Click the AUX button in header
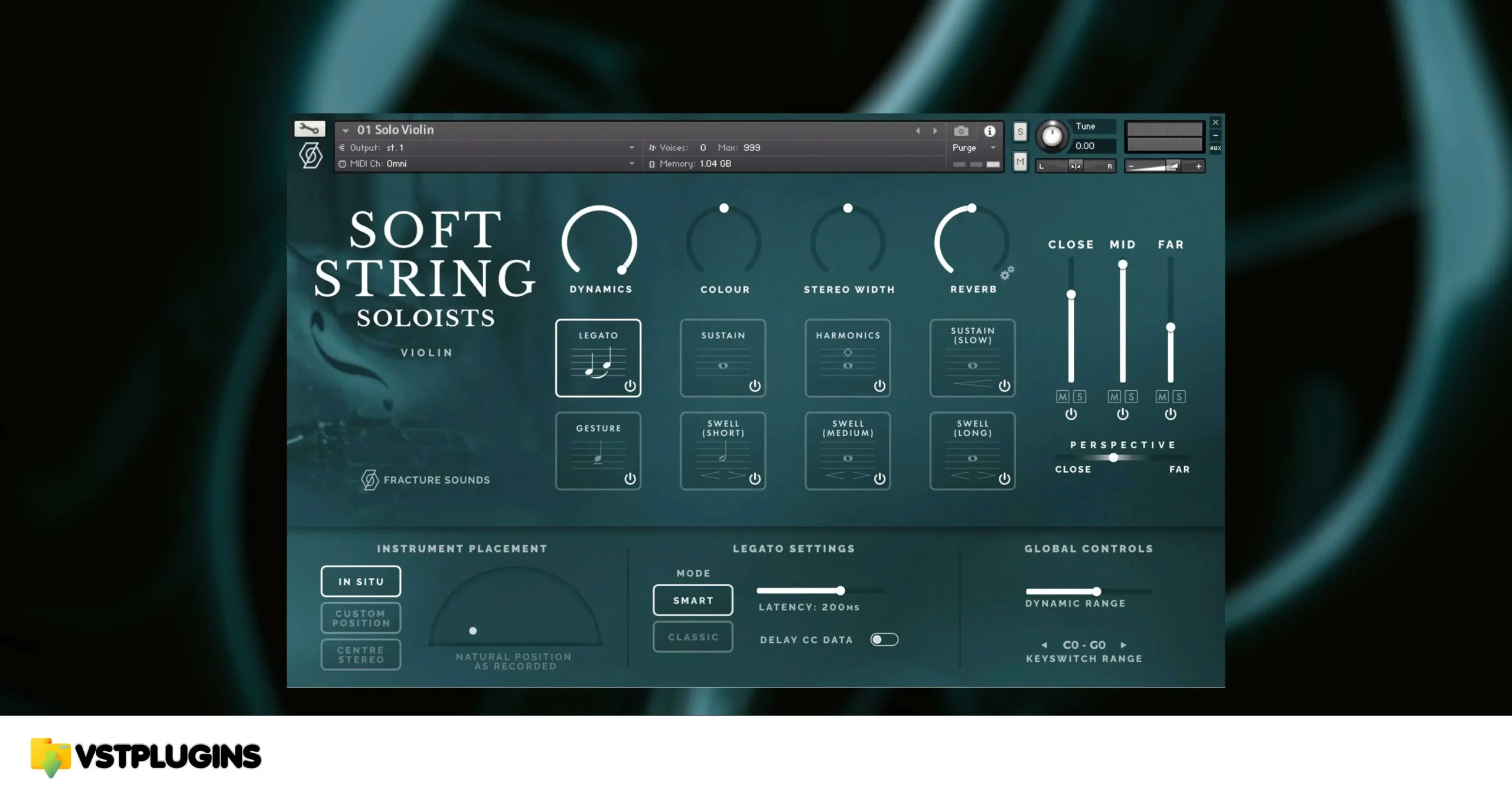Screen dimensions: 1512x801 (x=1216, y=148)
